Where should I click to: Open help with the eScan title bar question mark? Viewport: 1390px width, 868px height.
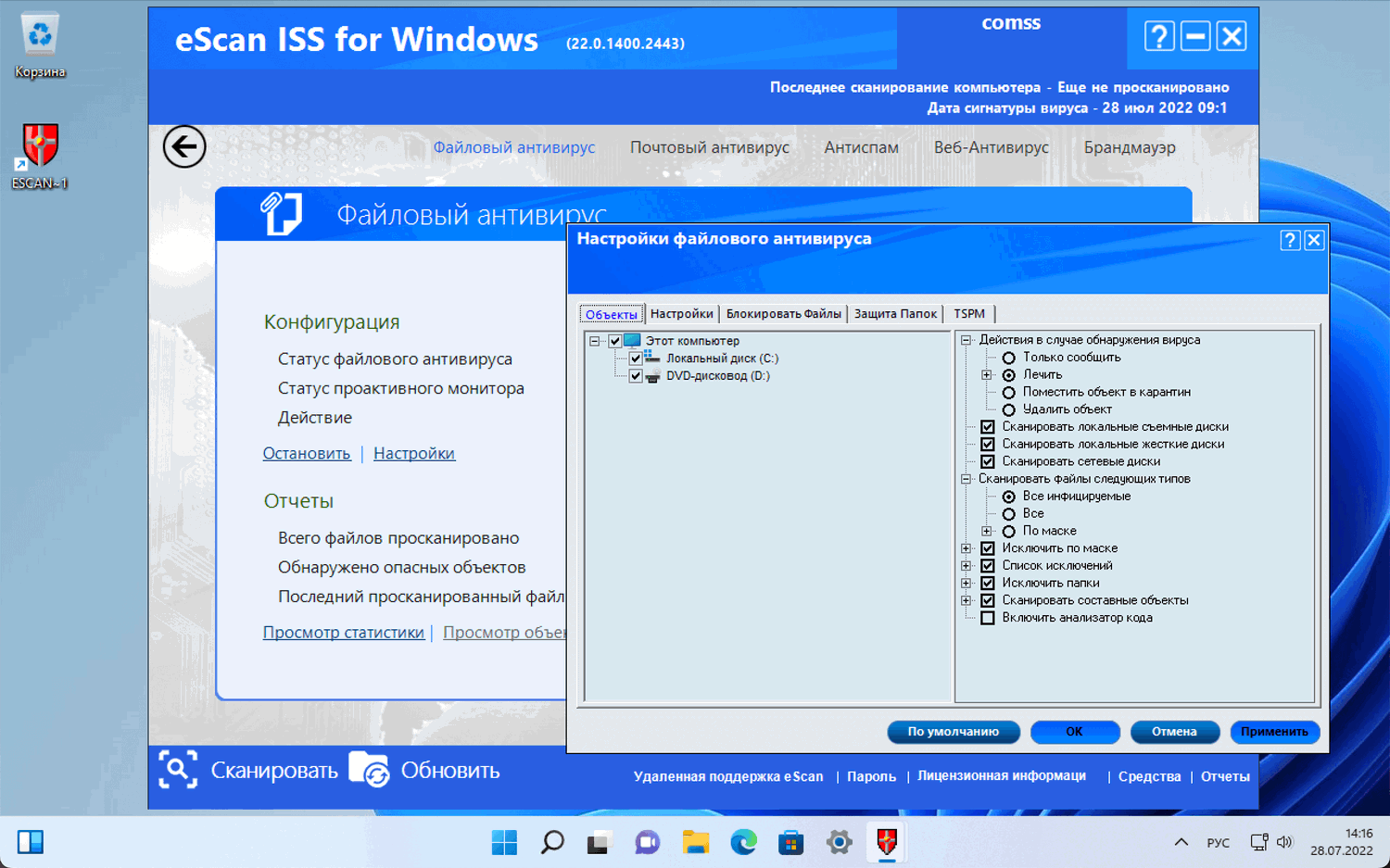tap(1159, 36)
